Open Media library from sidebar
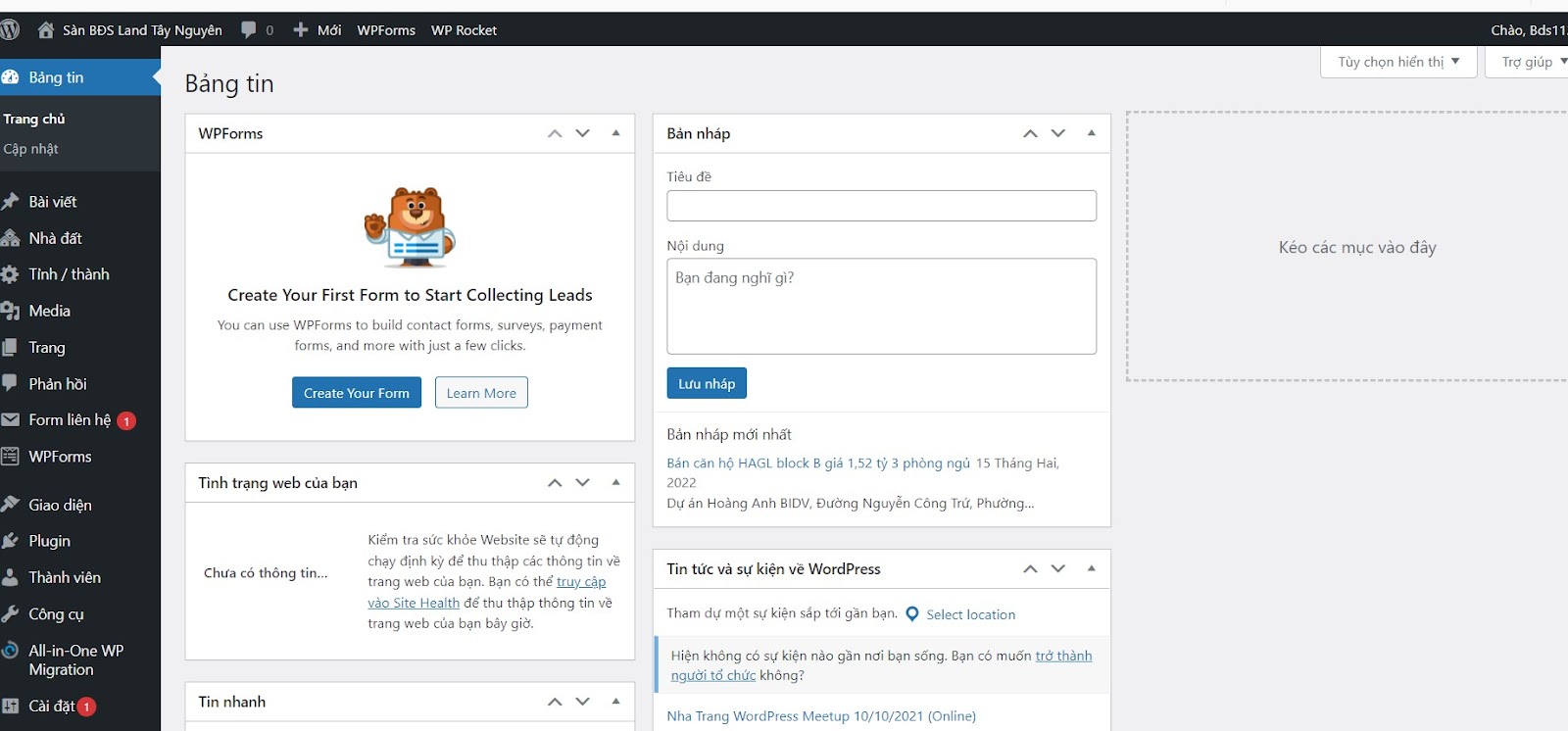 (49, 311)
